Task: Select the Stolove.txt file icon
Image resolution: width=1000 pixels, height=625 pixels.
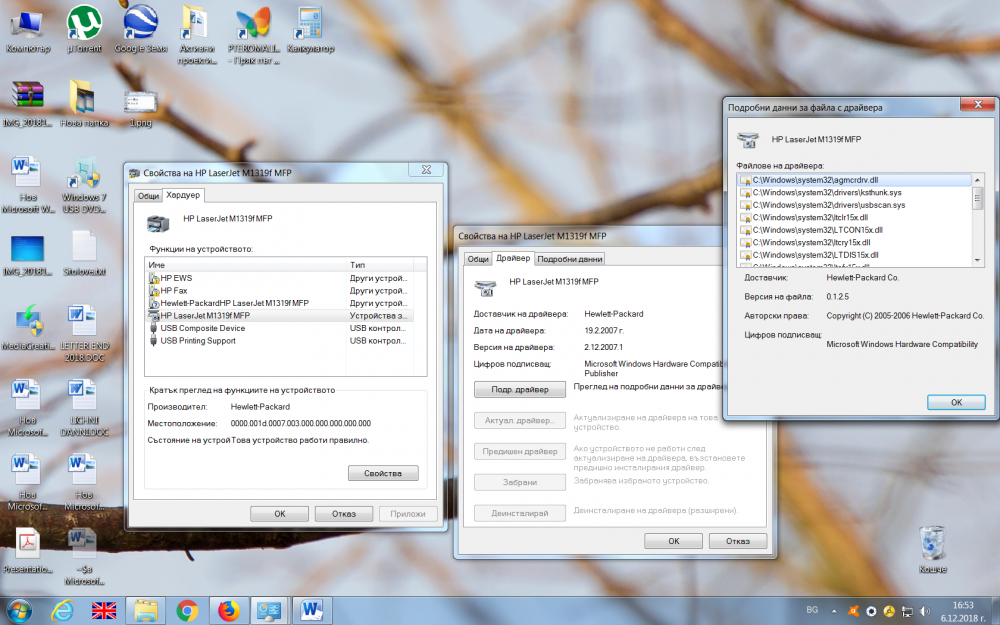Action: 84,253
